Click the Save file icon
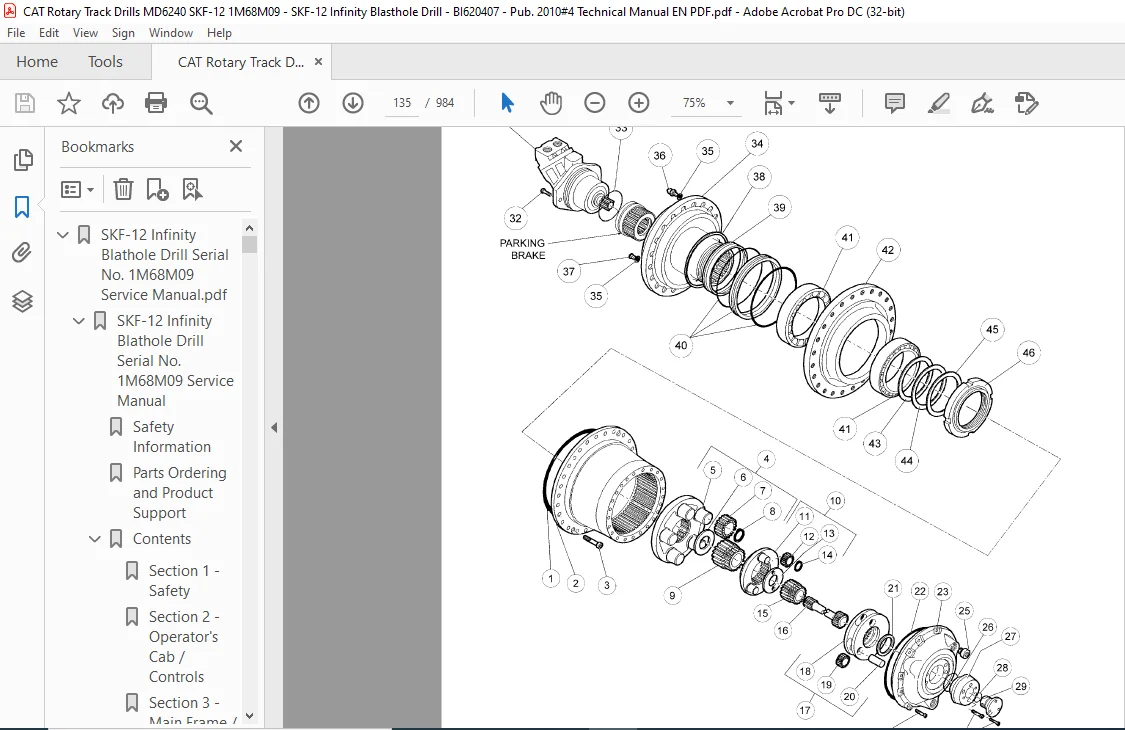Image resolution: width=1125 pixels, height=730 pixels. pyautogui.click(x=25, y=103)
